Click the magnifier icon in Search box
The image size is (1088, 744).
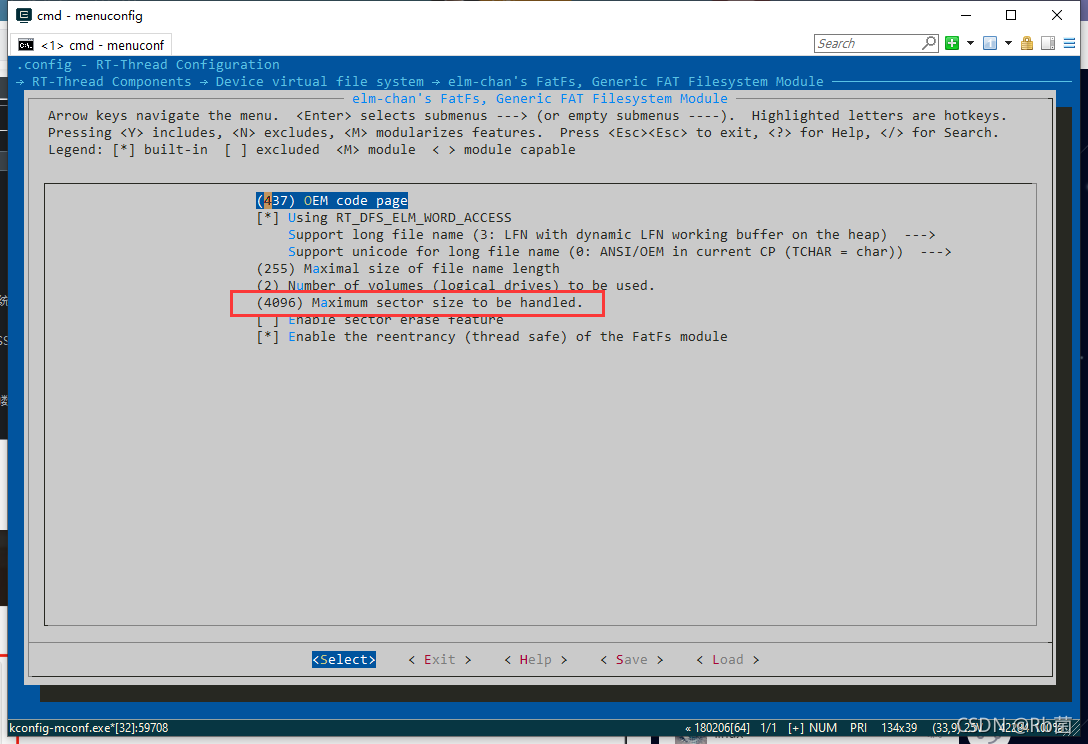[929, 43]
